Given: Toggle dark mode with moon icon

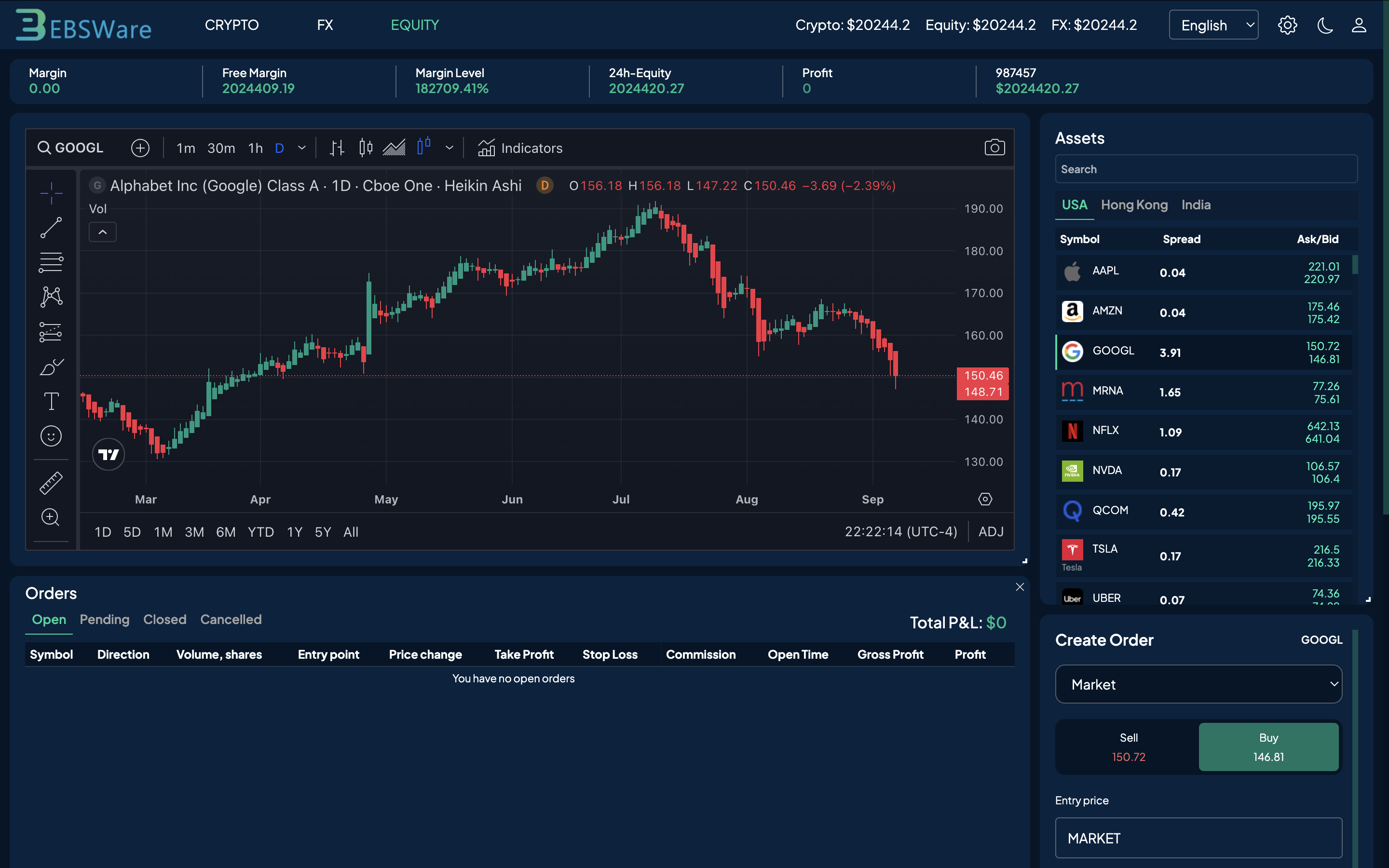Looking at the screenshot, I should coord(1325,25).
